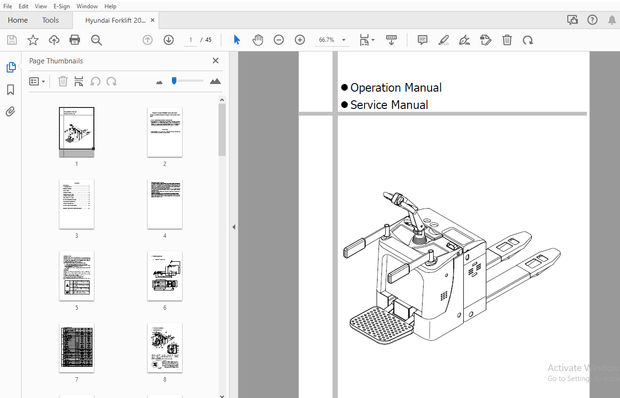Reduce thumbnail size small mountain icon

click(x=159, y=82)
